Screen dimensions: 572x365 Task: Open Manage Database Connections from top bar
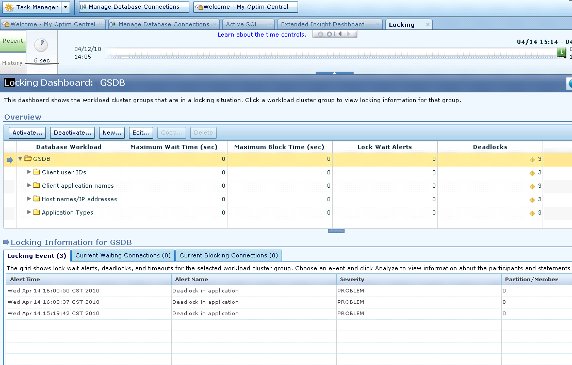pos(134,7)
